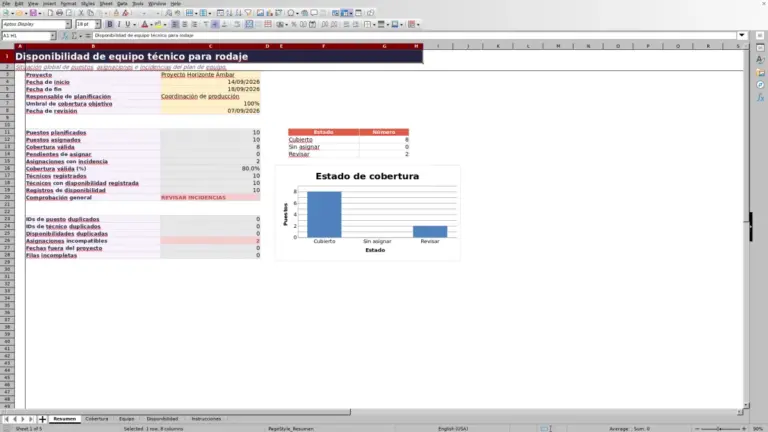Image resolution: width=768 pixels, height=432 pixels.
Task: Toggle Freeze Rows and Columns
Action: coord(345,13)
